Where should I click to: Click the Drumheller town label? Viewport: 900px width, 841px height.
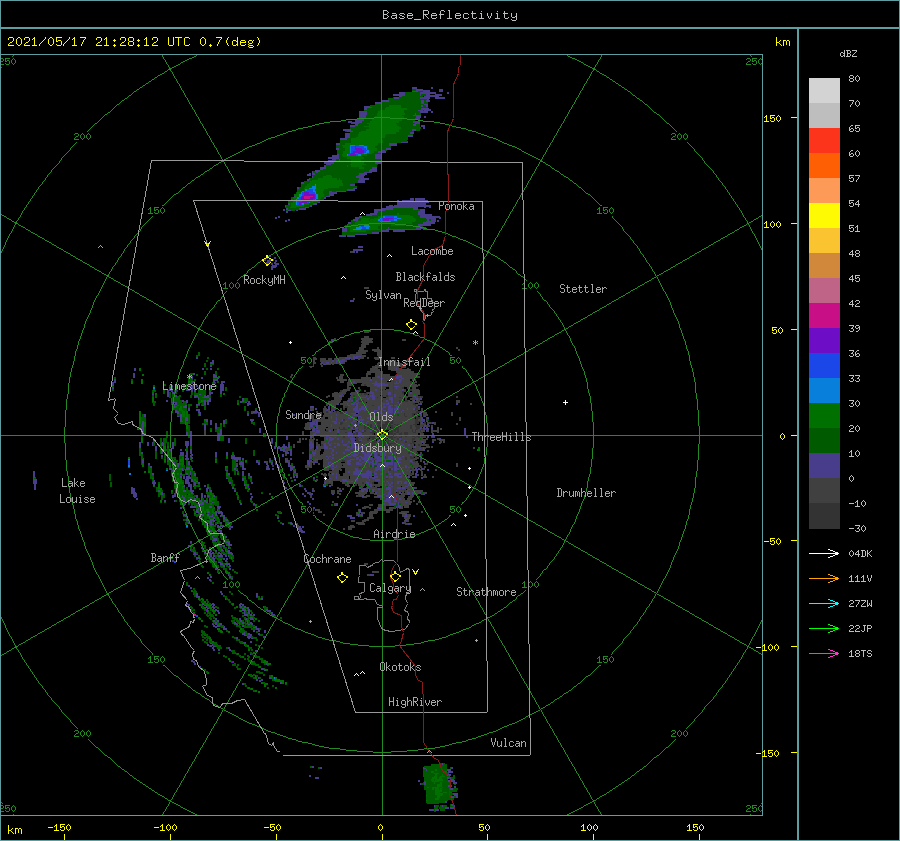coord(586,493)
